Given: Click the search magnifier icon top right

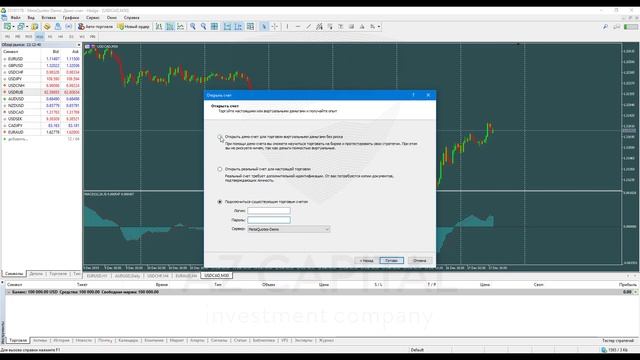Looking at the screenshot, I should click(605, 27).
